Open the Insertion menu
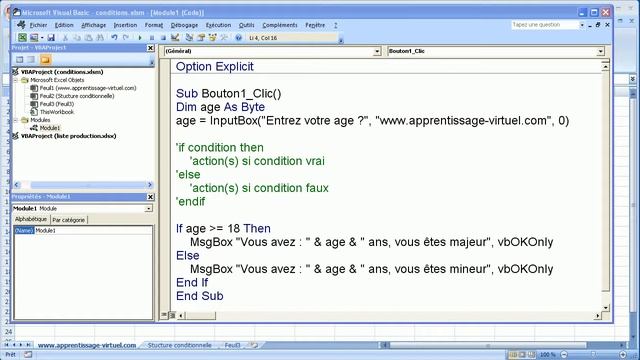The height and width of the screenshot is (360, 640). point(125,25)
